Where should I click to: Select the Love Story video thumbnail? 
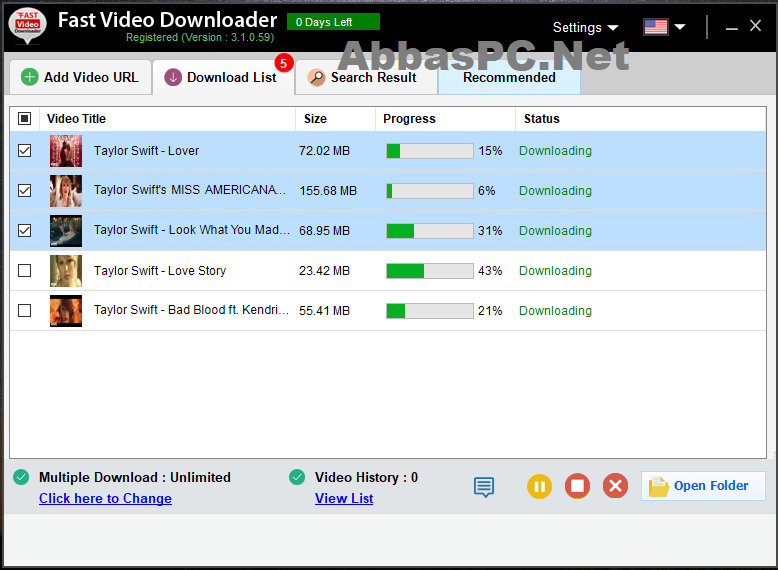coord(66,271)
